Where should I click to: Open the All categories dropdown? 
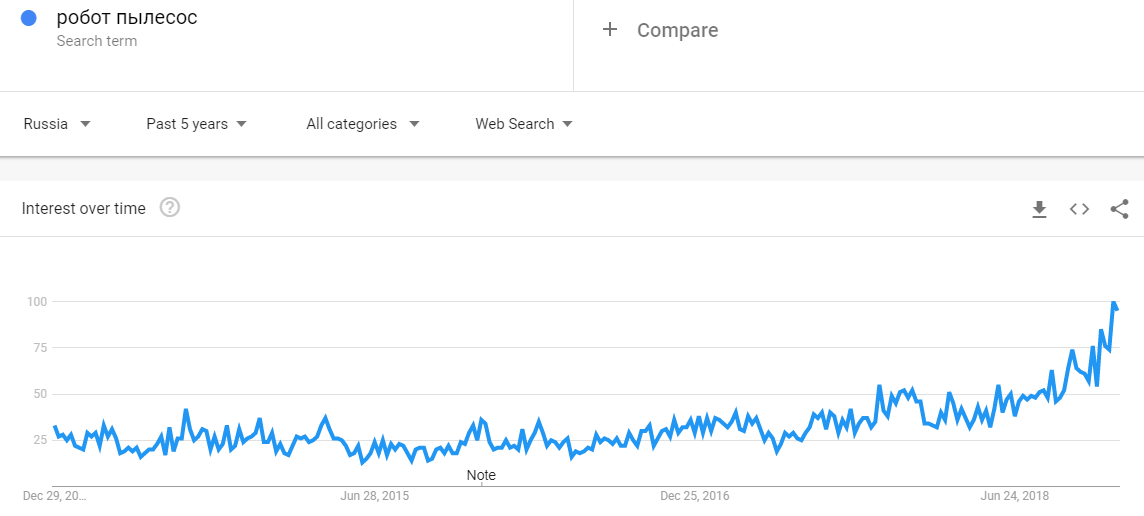(362, 124)
